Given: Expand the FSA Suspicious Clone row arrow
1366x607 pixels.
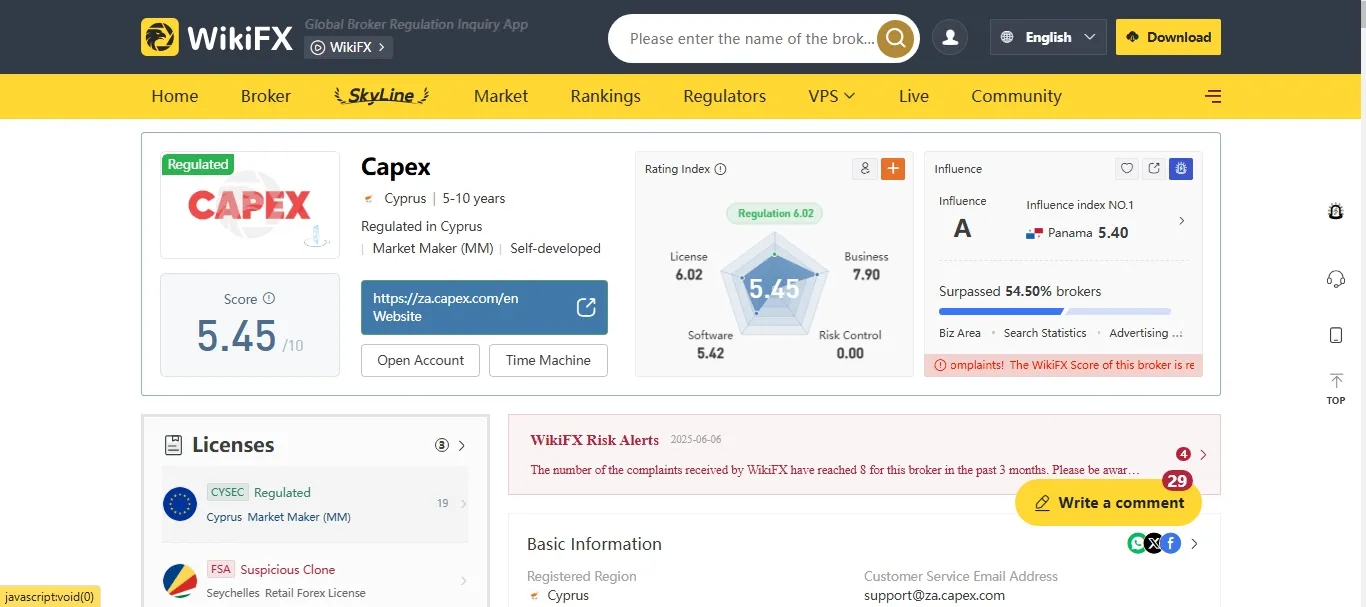Looking at the screenshot, I should pos(463,580).
